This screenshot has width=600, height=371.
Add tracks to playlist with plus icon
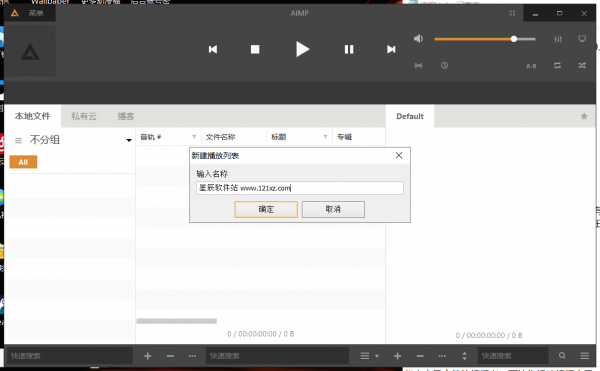398,356
